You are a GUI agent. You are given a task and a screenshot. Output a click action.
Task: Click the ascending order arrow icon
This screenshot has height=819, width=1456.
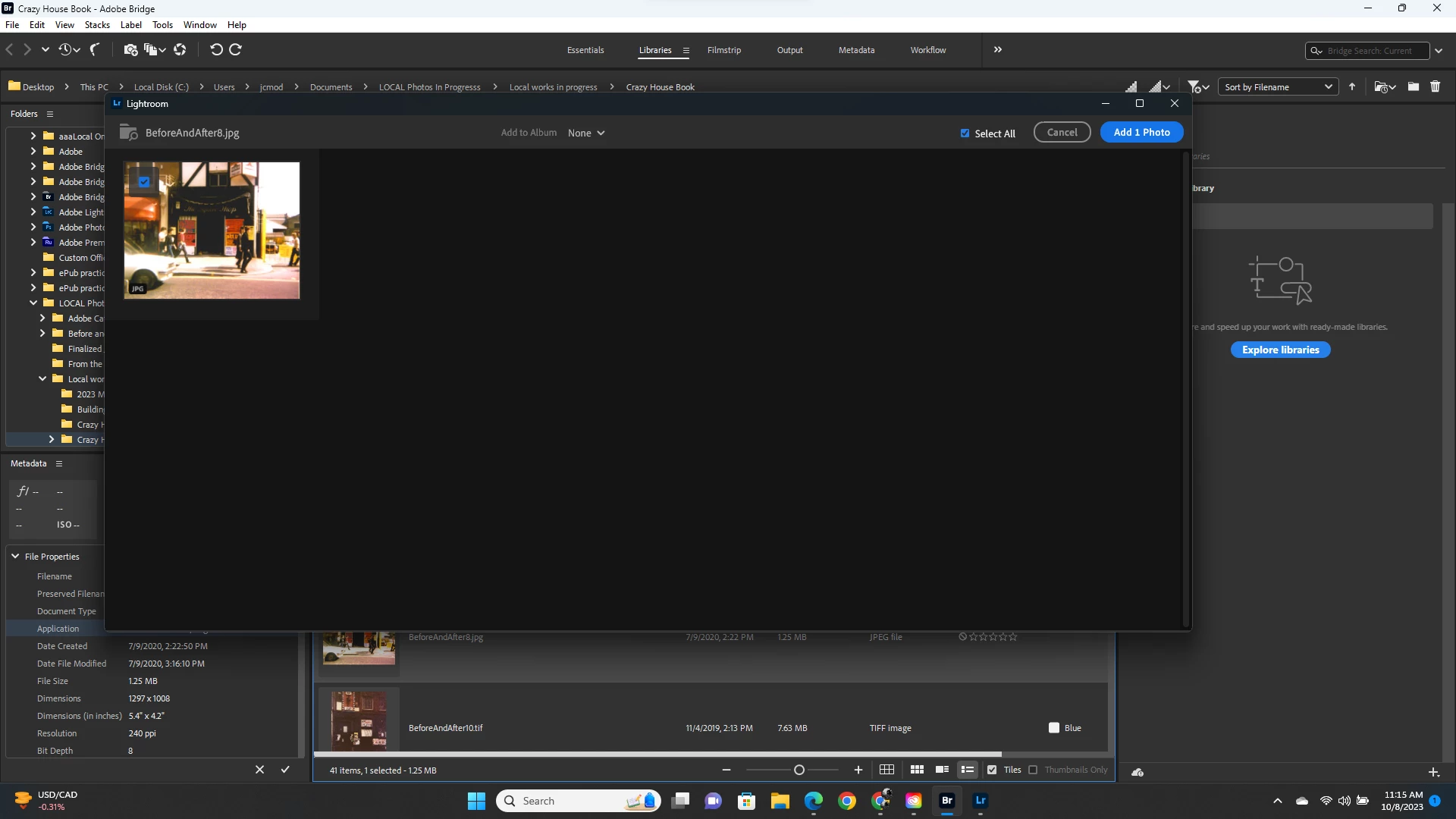[x=1352, y=87]
